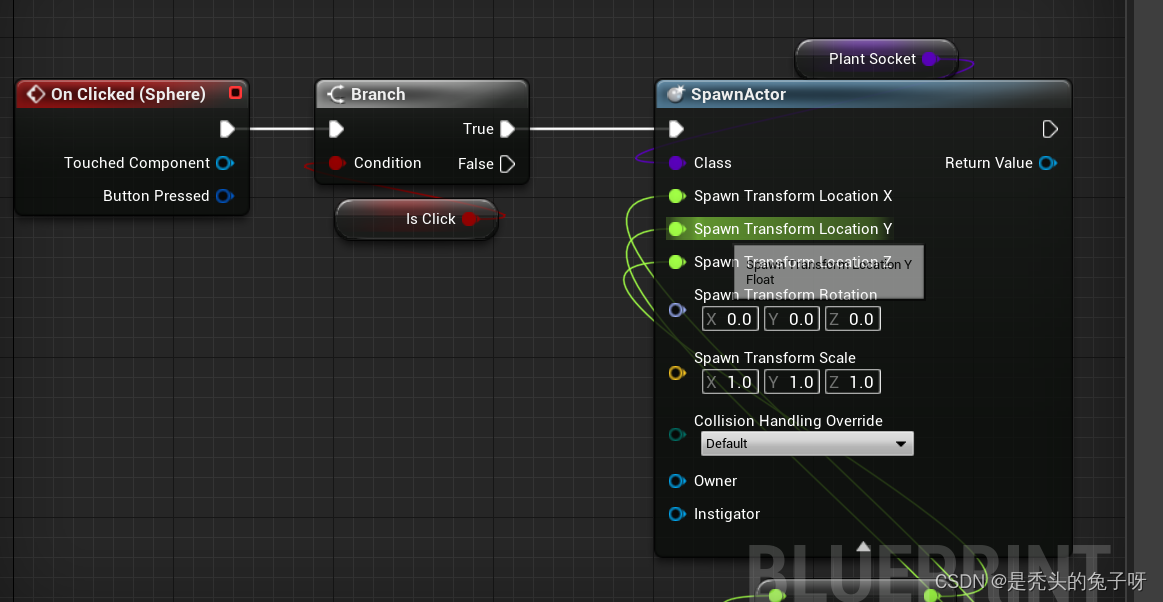
Task: Select the Plant Socket variable node
Action: point(876,59)
